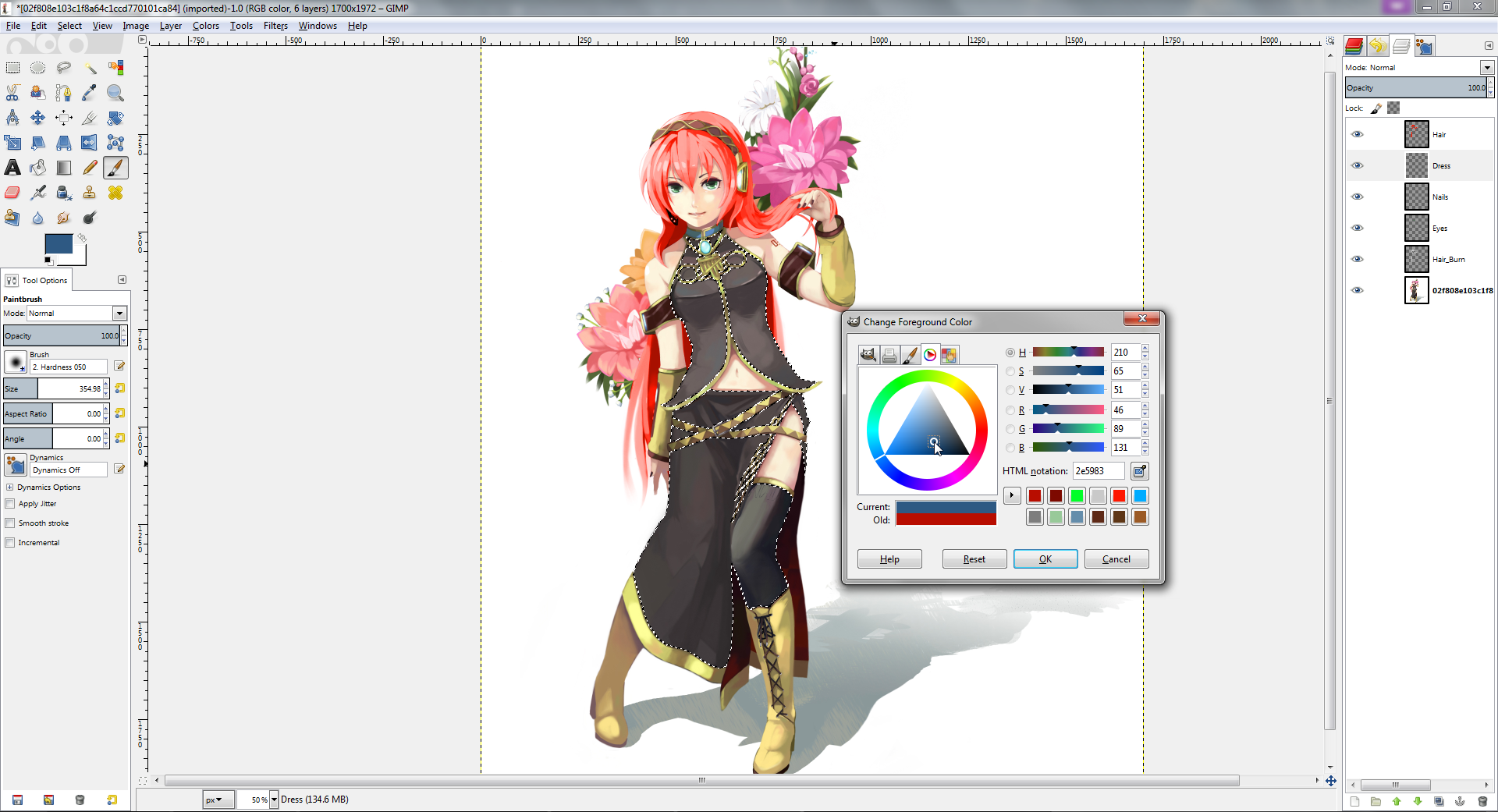Select the Rotate tool
The width and height of the screenshot is (1498, 812).
pyautogui.click(x=115, y=118)
